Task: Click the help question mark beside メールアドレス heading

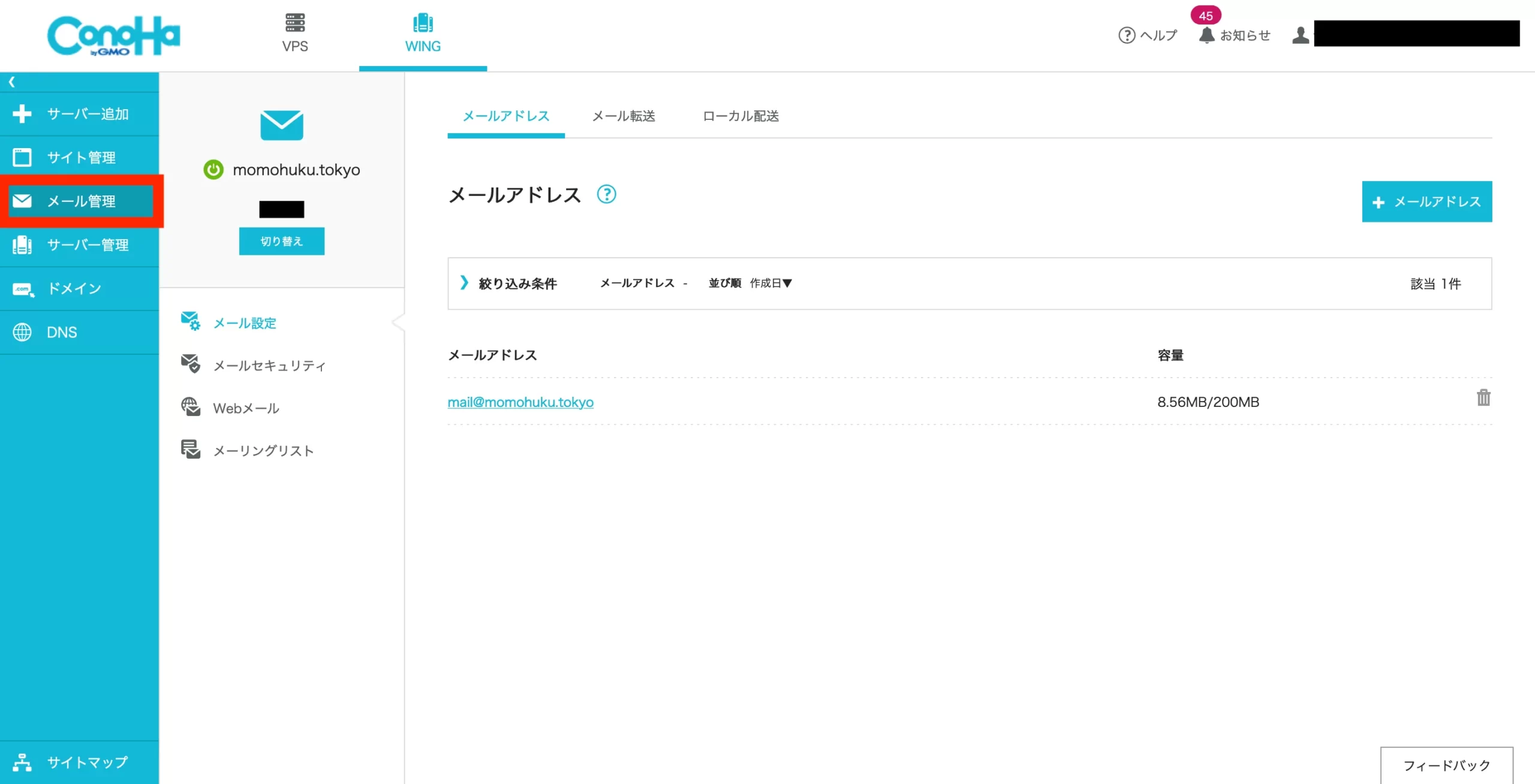Action: pos(606,194)
